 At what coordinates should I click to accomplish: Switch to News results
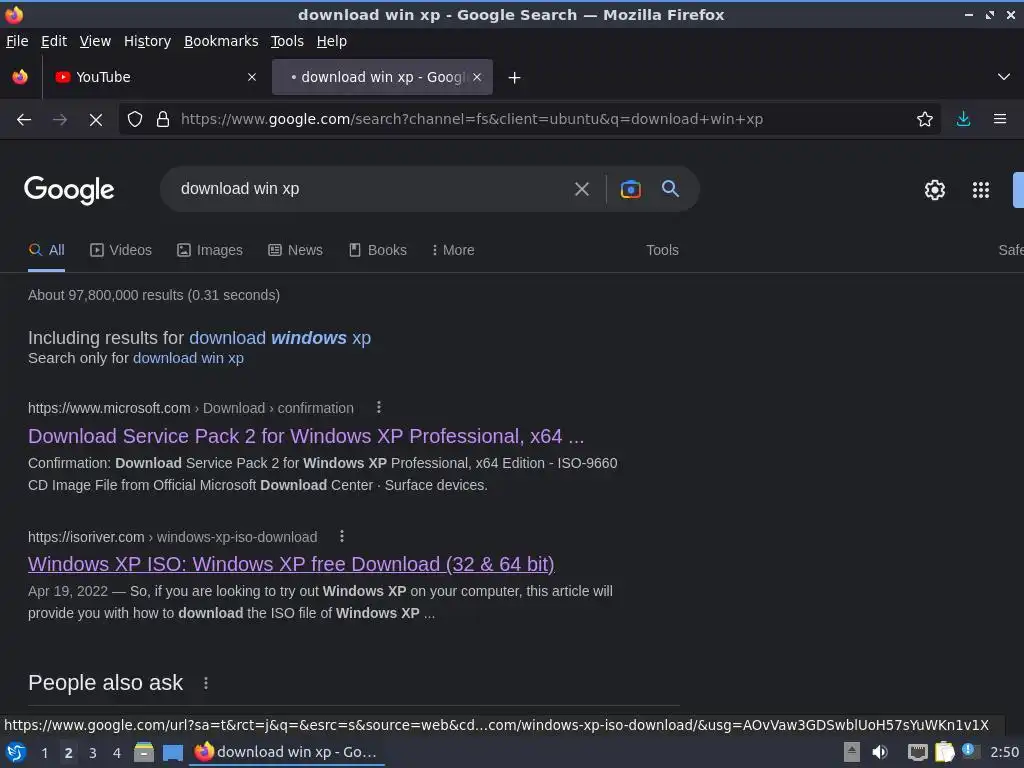click(295, 250)
